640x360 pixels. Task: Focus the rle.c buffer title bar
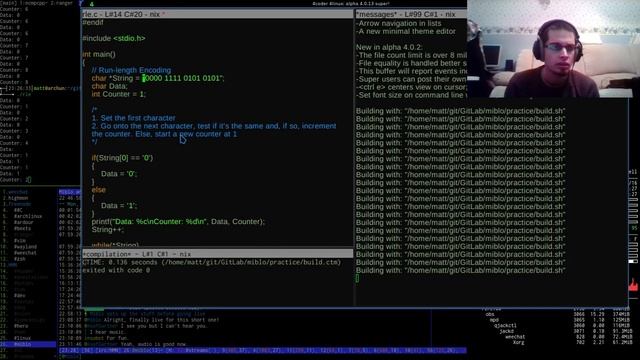point(218,14)
